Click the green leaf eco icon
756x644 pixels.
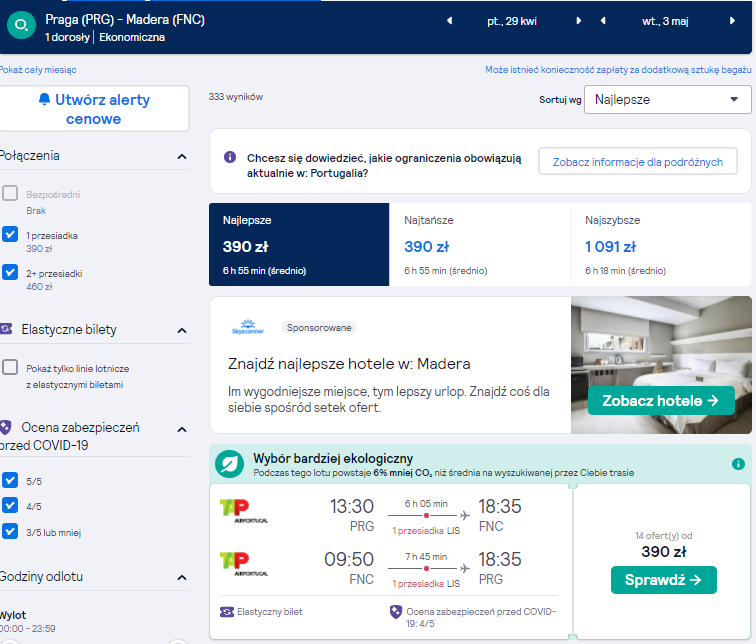coord(230,464)
